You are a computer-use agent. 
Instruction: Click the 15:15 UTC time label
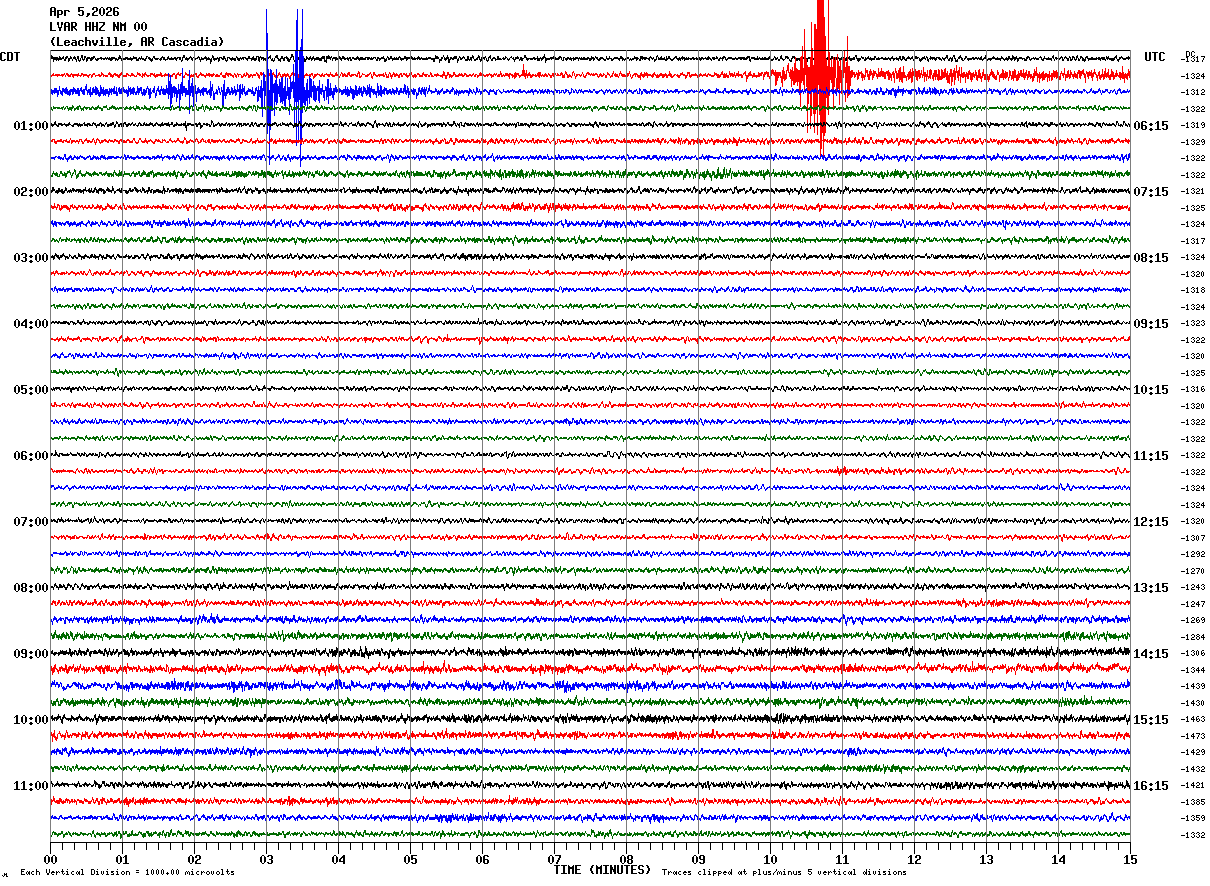pyautogui.click(x=1150, y=719)
